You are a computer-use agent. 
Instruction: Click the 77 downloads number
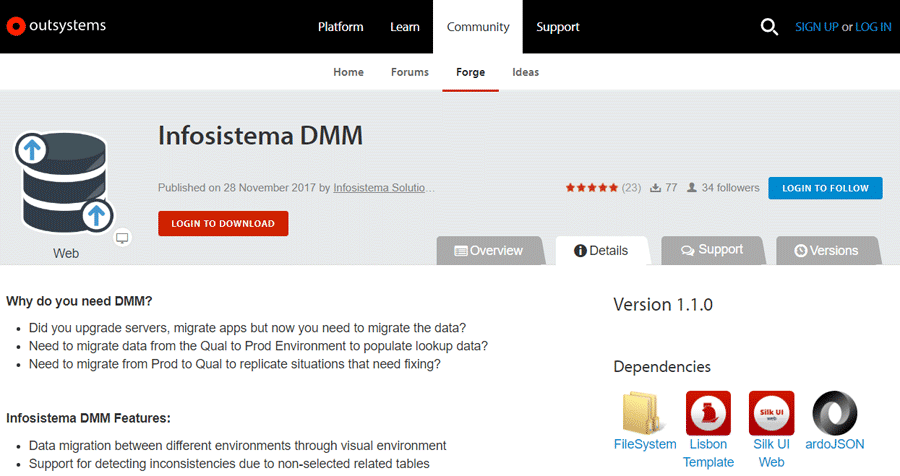[671, 188]
